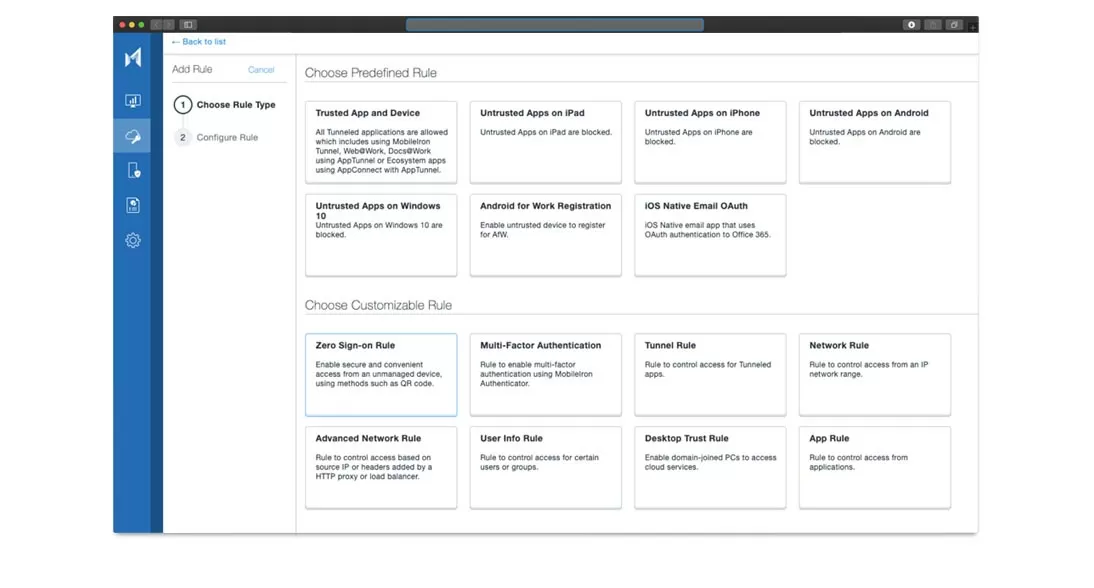Cancel adding the rule
Screen dimensions: 1094x588
[x=261, y=70]
